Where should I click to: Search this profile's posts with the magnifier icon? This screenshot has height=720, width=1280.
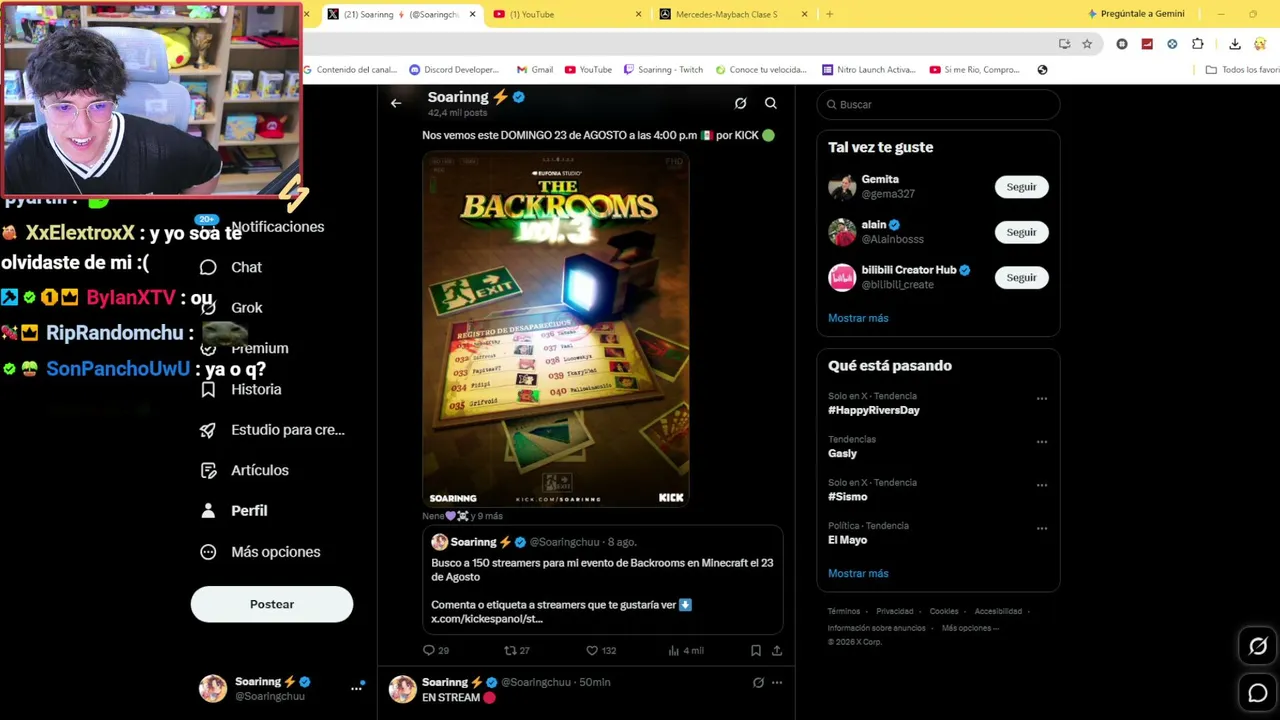(x=771, y=103)
